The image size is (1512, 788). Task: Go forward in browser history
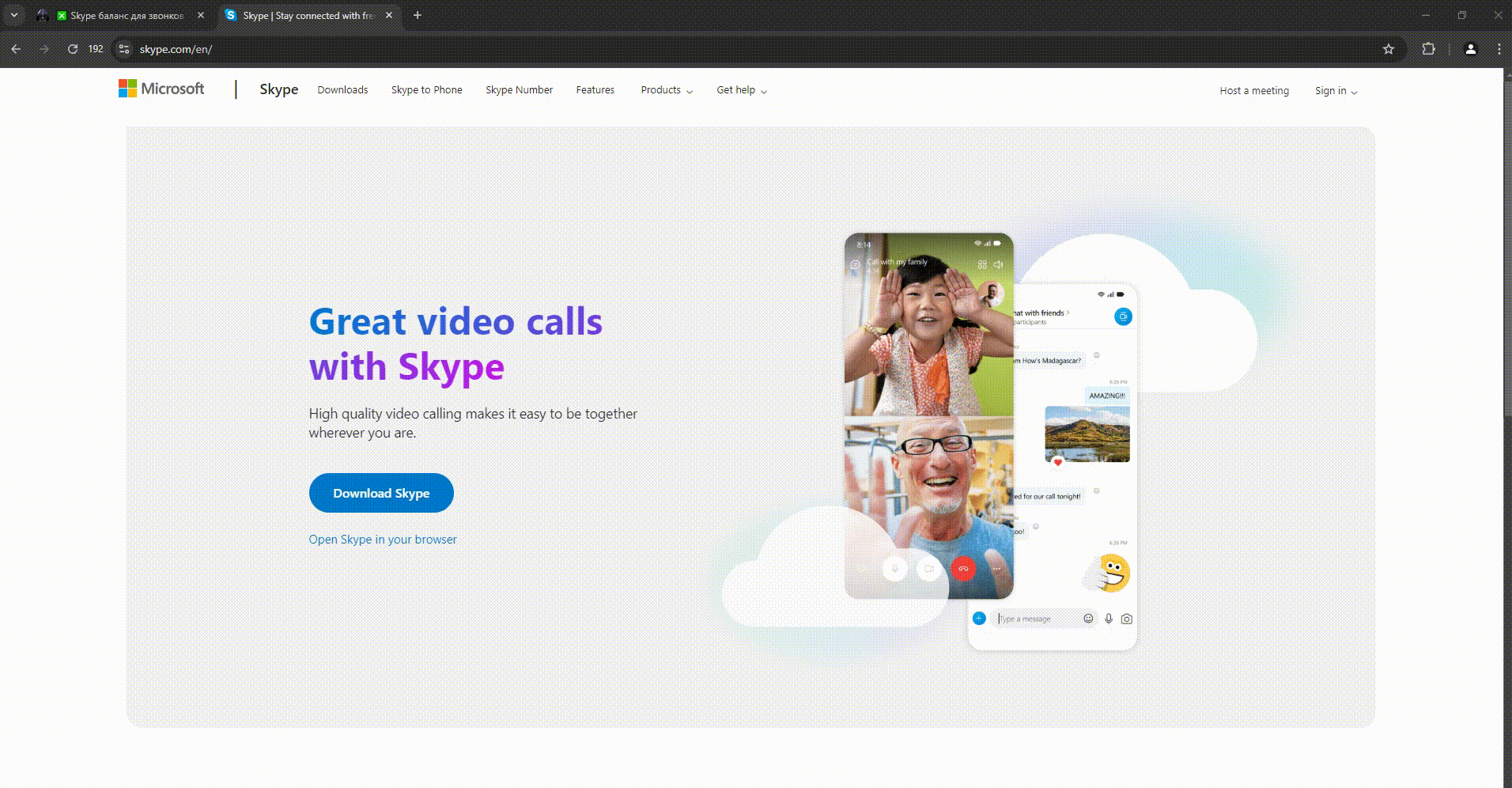[x=44, y=49]
